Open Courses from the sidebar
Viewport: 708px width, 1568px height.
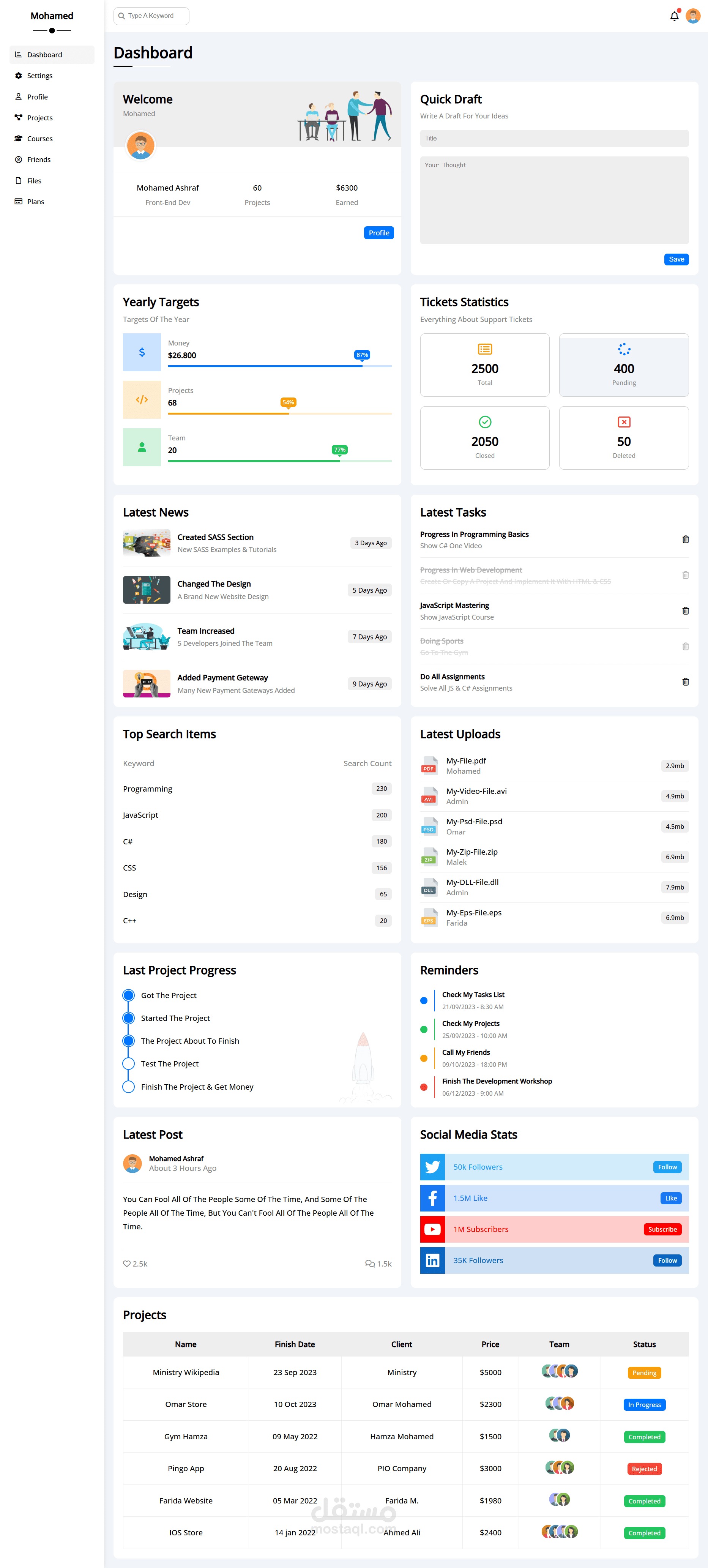coord(40,138)
